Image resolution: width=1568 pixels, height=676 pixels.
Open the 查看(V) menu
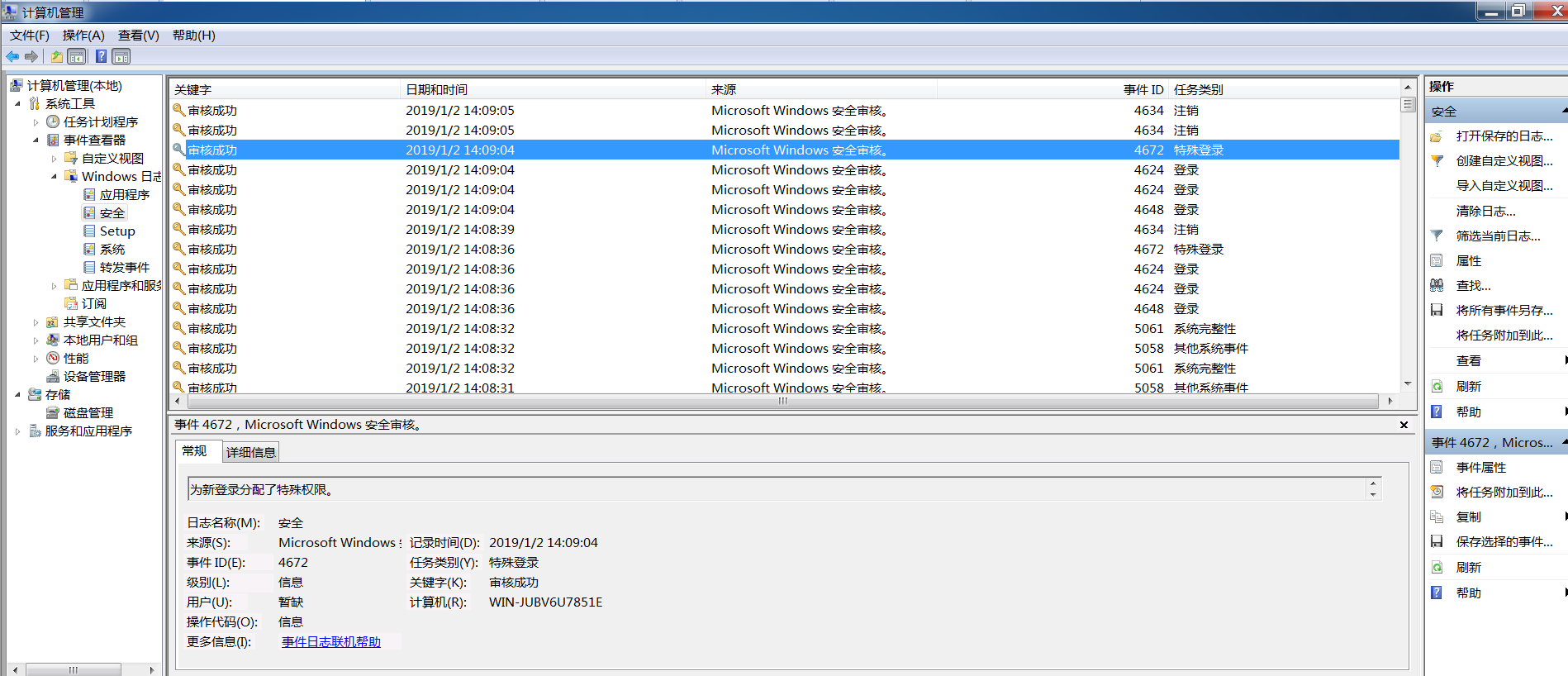point(139,35)
